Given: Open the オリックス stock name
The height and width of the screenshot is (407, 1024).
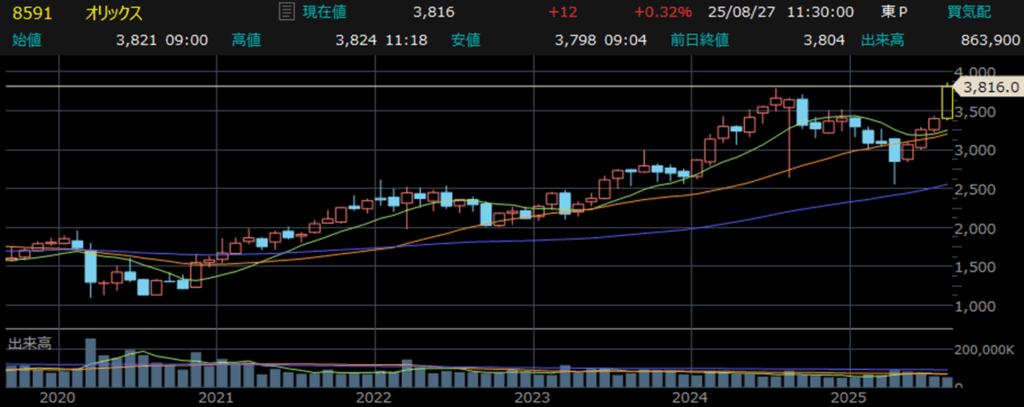Looking at the screenshot, I should point(114,13).
